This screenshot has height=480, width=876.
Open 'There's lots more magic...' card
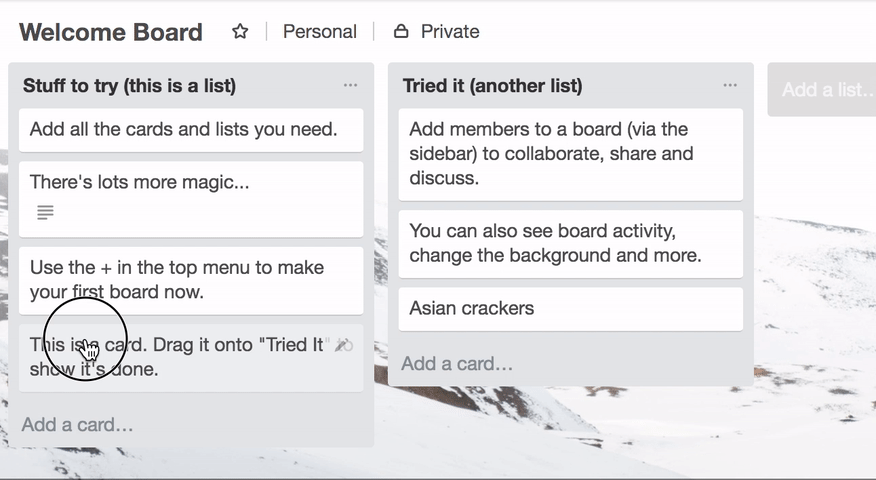click(x=191, y=199)
